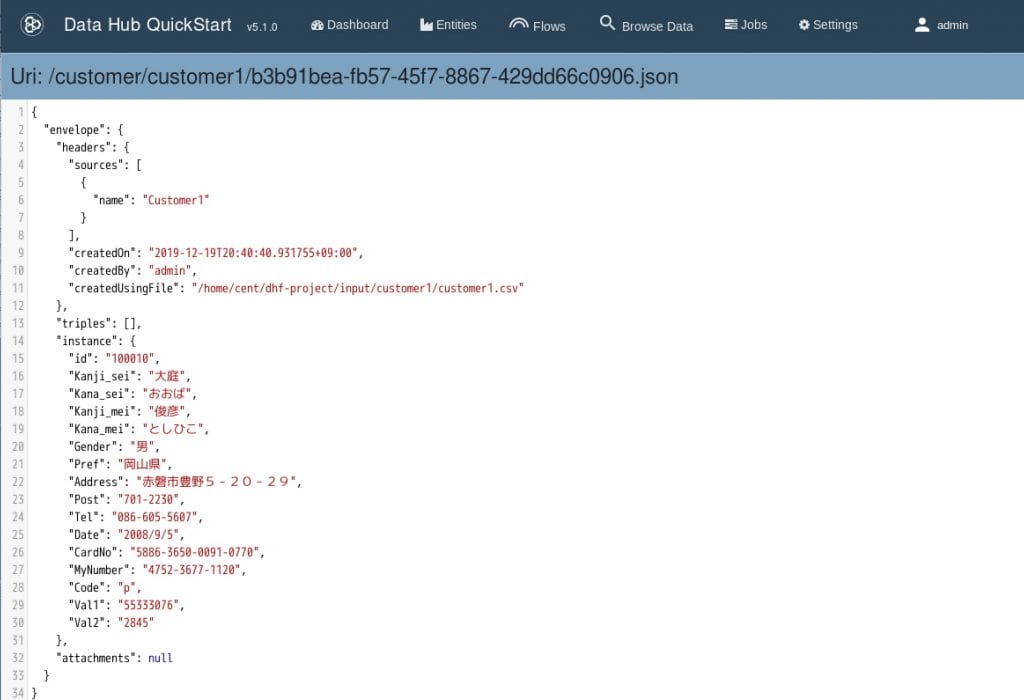This screenshot has height=700, width=1024.
Task: Click the Dashboard gauge icon
Action: (x=317, y=25)
